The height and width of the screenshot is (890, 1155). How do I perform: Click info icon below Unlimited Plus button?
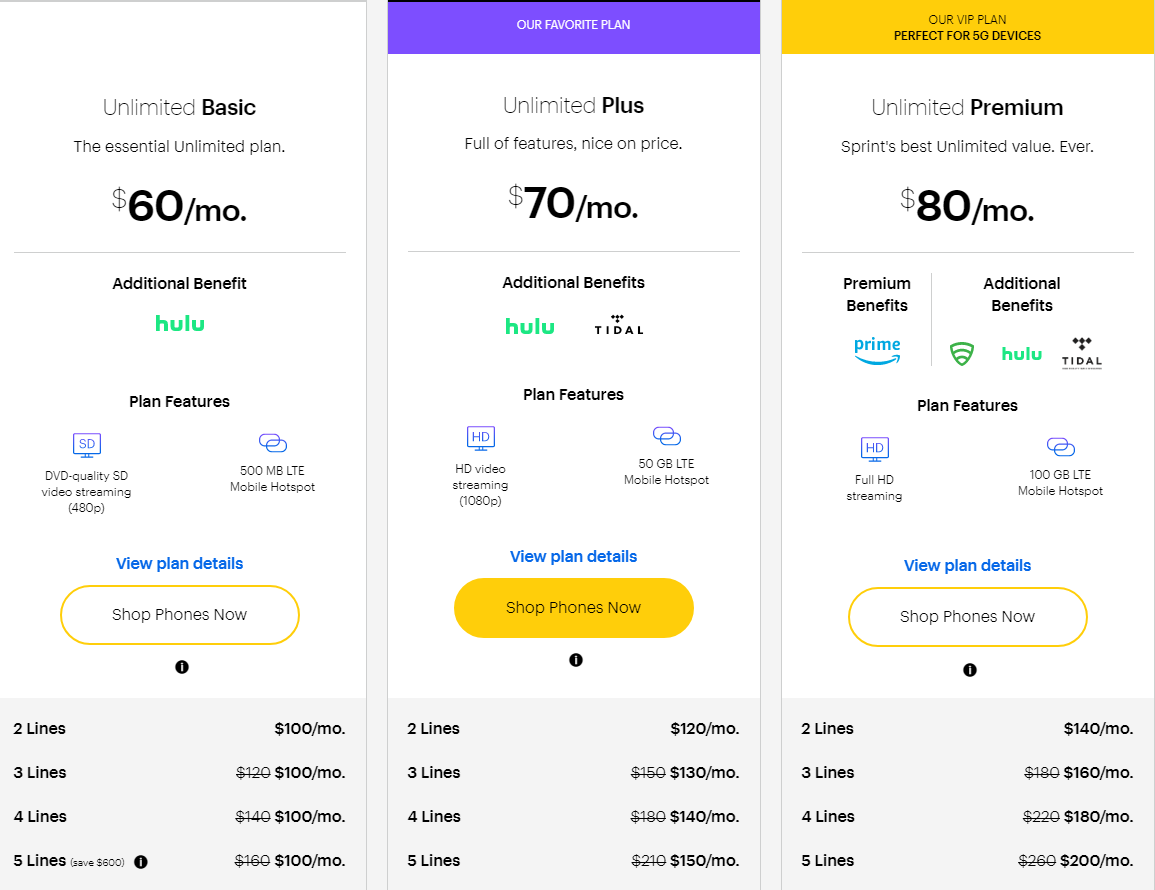[x=576, y=660]
